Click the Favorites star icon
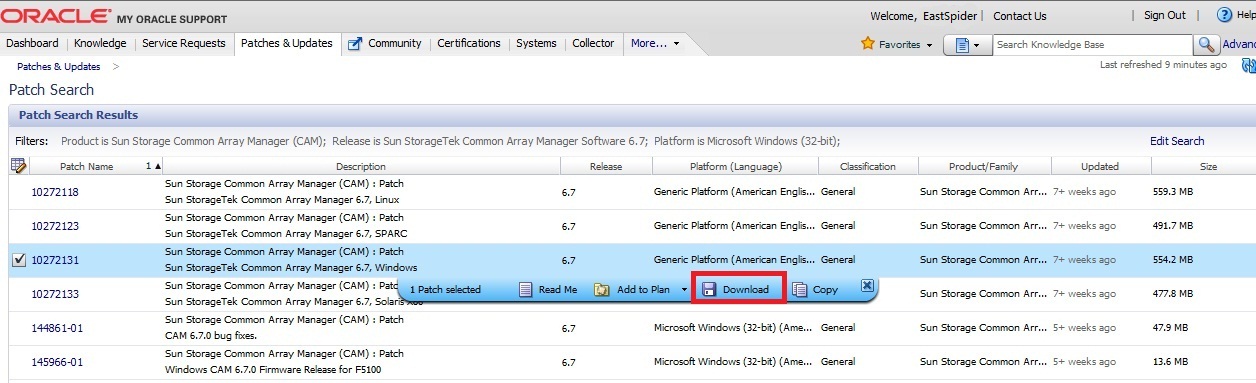1256x383 pixels. tap(868, 44)
